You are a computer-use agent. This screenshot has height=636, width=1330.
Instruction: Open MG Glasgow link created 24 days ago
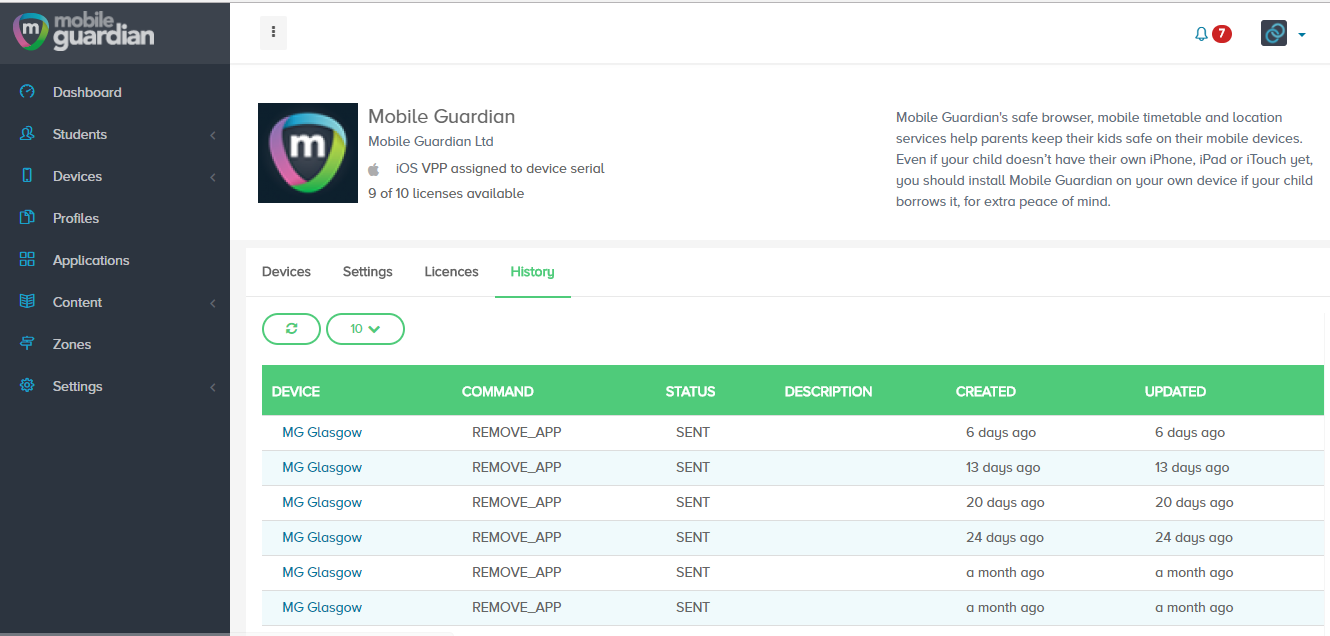(322, 538)
